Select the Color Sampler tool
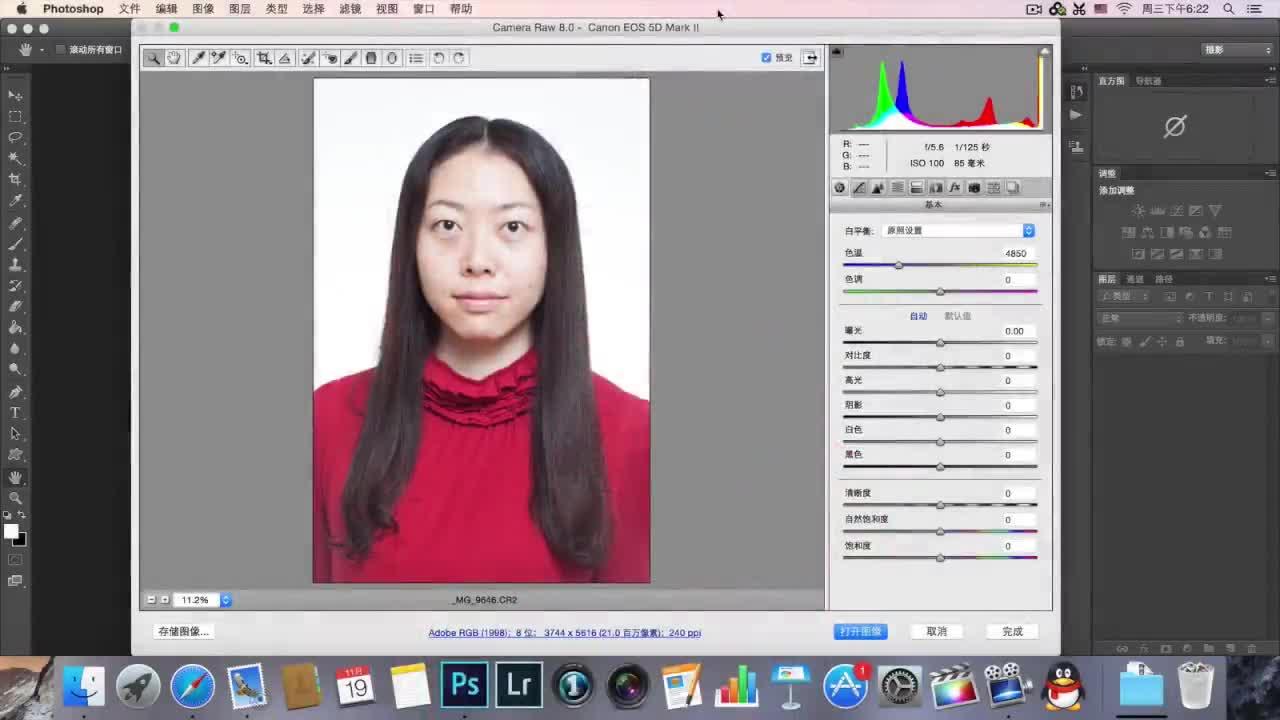The height and width of the screenshot is (720, 1280). pos(218,58)
